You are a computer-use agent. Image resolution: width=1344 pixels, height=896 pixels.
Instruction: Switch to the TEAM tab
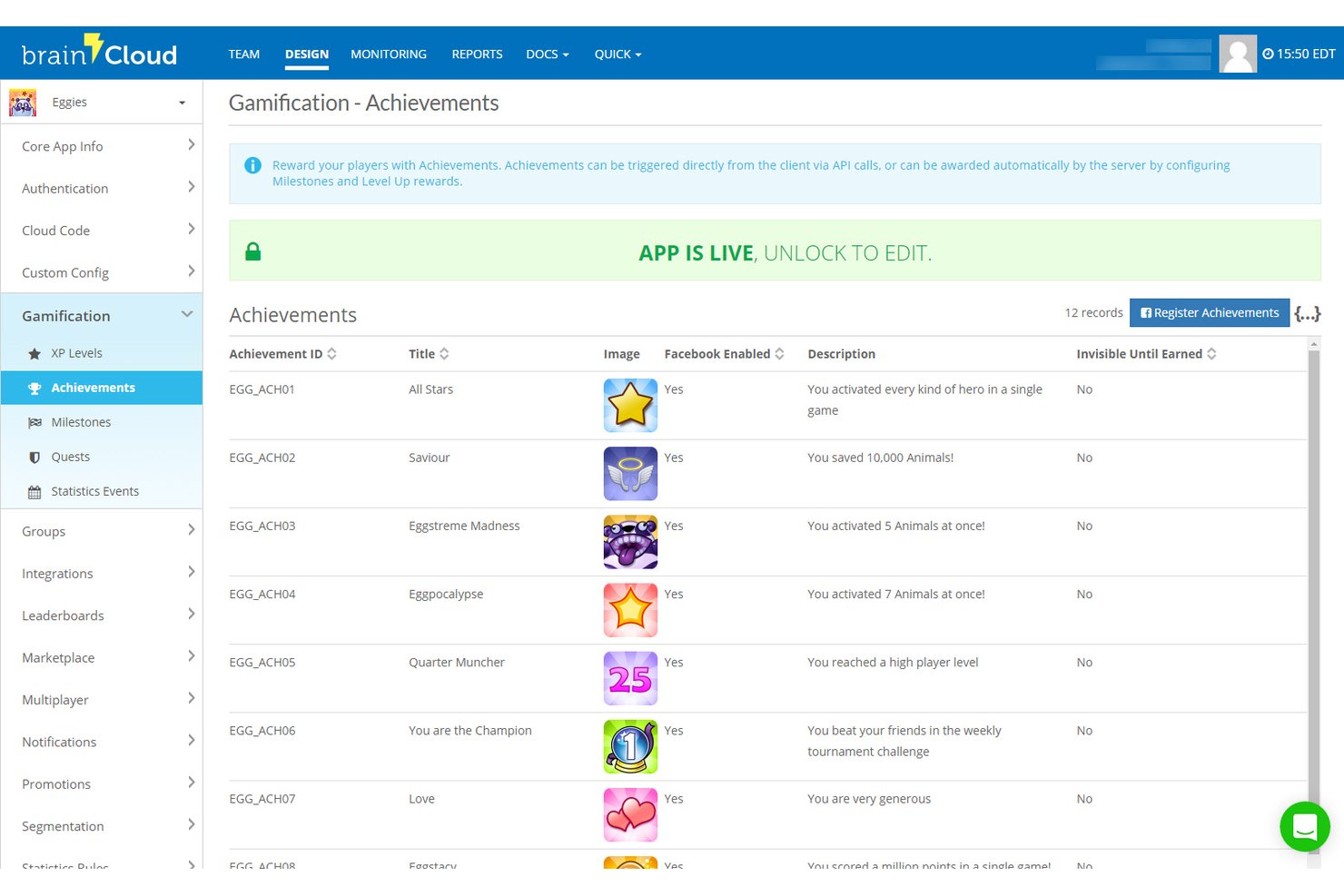243,54
